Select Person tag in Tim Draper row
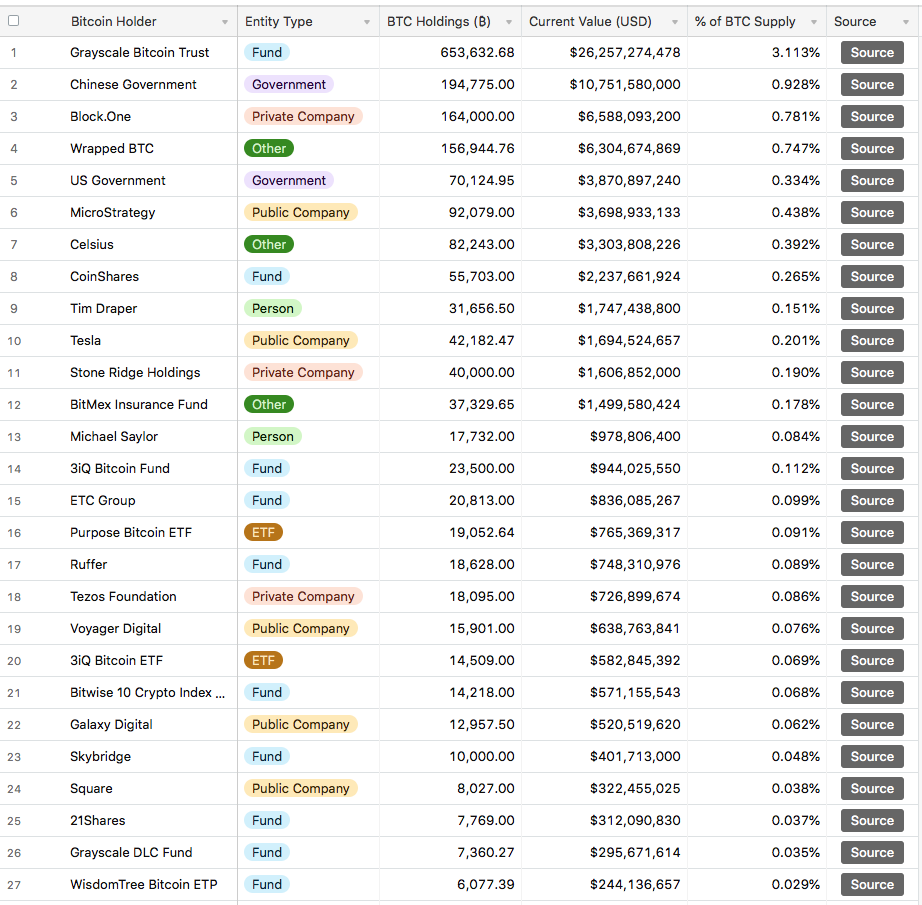922x905 pixels. [x=273, y=309]
